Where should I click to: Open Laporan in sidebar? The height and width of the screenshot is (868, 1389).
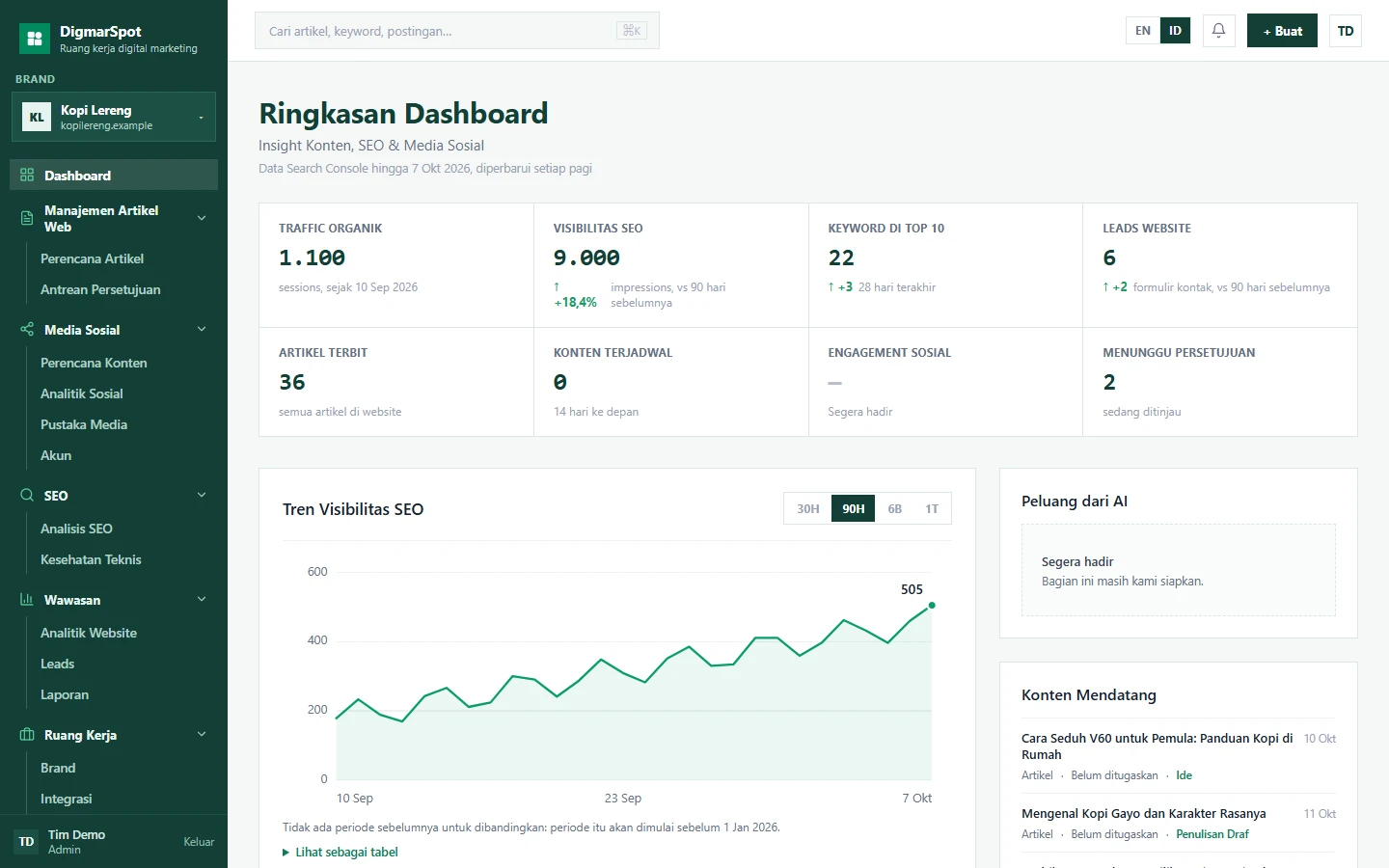pos(65,694)
